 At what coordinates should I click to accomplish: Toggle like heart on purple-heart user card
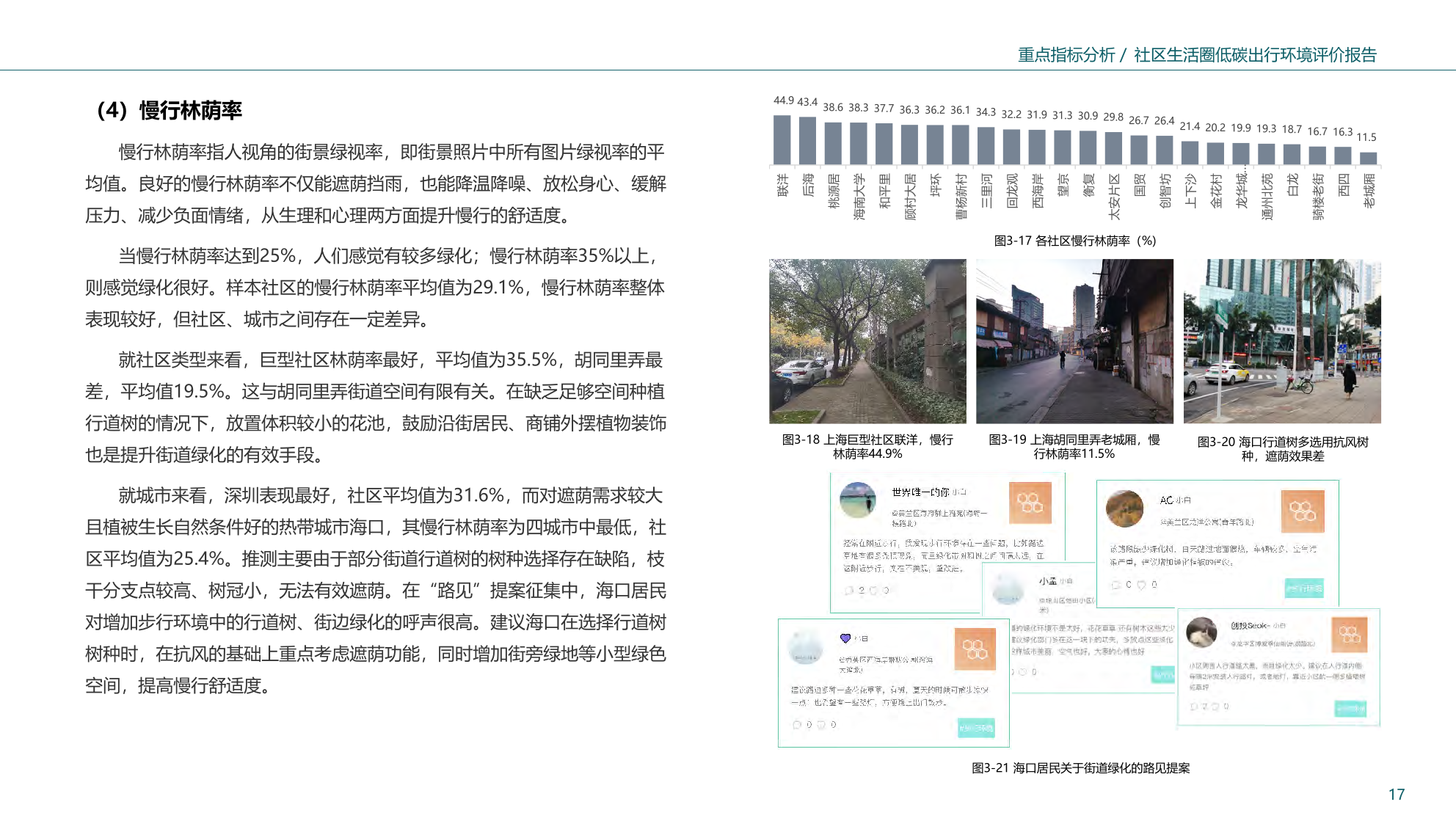(x=821, y=725)
